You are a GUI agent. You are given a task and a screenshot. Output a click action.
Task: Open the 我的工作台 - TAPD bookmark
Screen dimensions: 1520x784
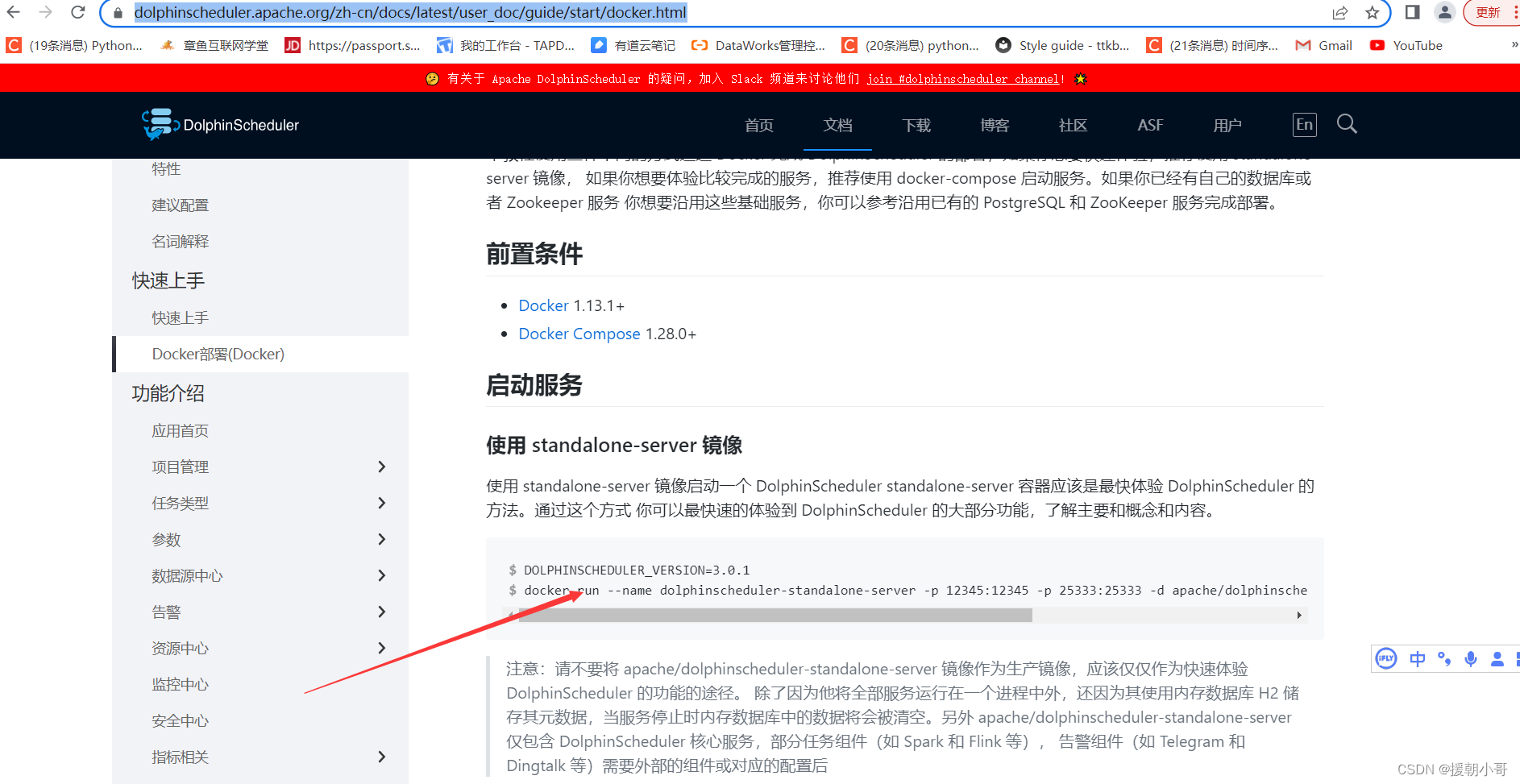505,45
